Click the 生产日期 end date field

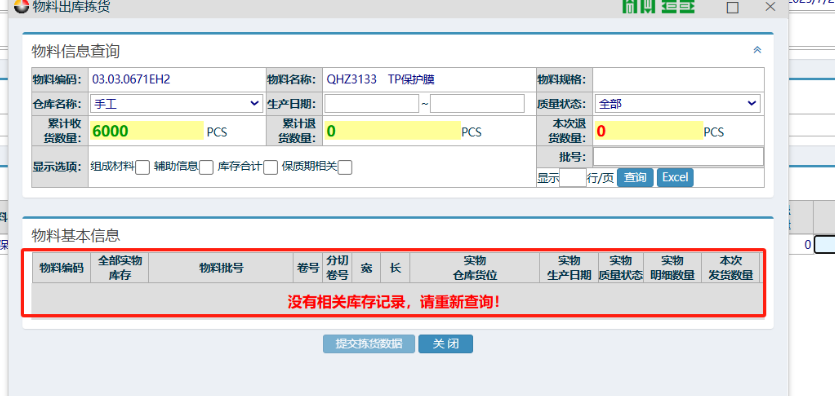(477, 104)
